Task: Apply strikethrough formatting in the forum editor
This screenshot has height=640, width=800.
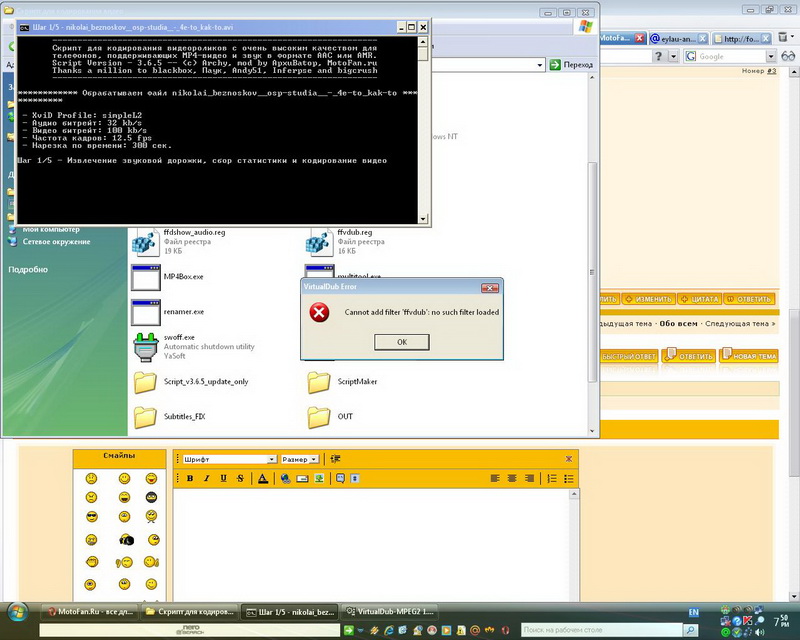Action: [x=240, y=478]
